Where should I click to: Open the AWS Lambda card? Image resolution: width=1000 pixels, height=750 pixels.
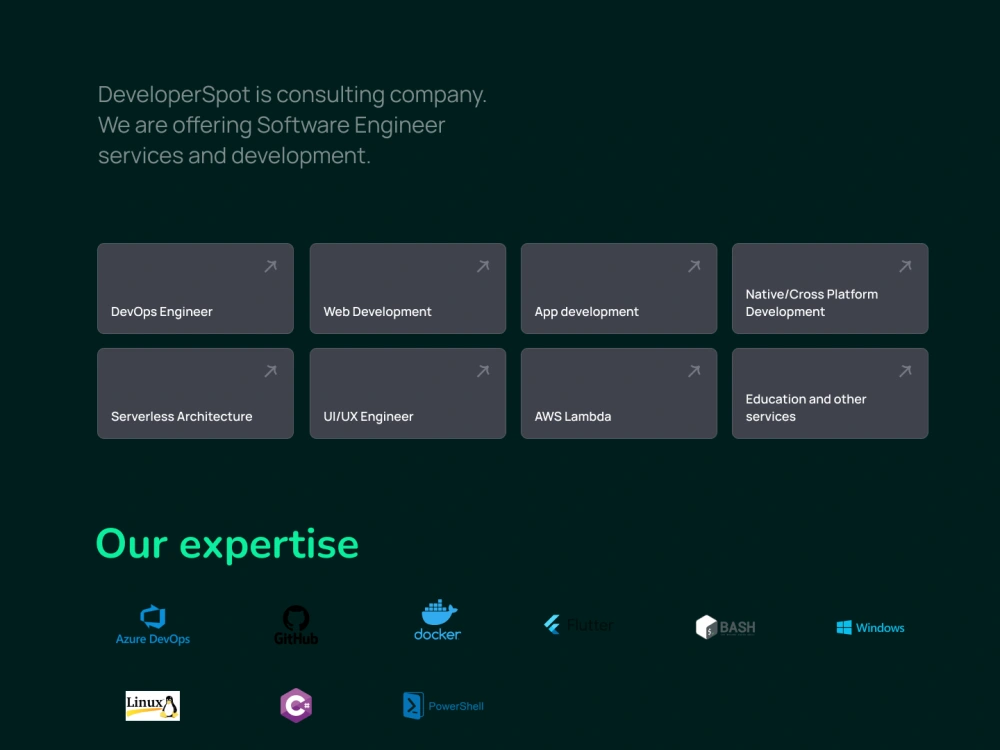(x=619, y=393)
